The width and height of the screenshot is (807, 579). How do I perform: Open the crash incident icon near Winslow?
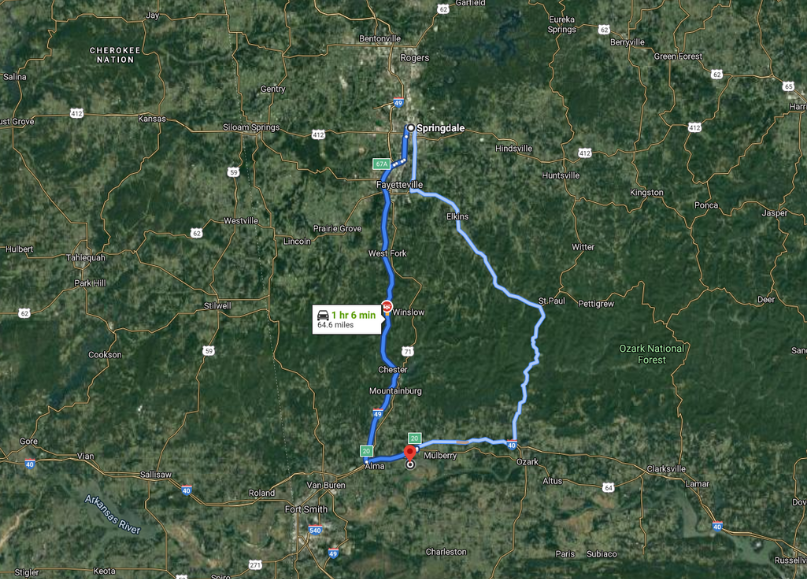[387, 307]
